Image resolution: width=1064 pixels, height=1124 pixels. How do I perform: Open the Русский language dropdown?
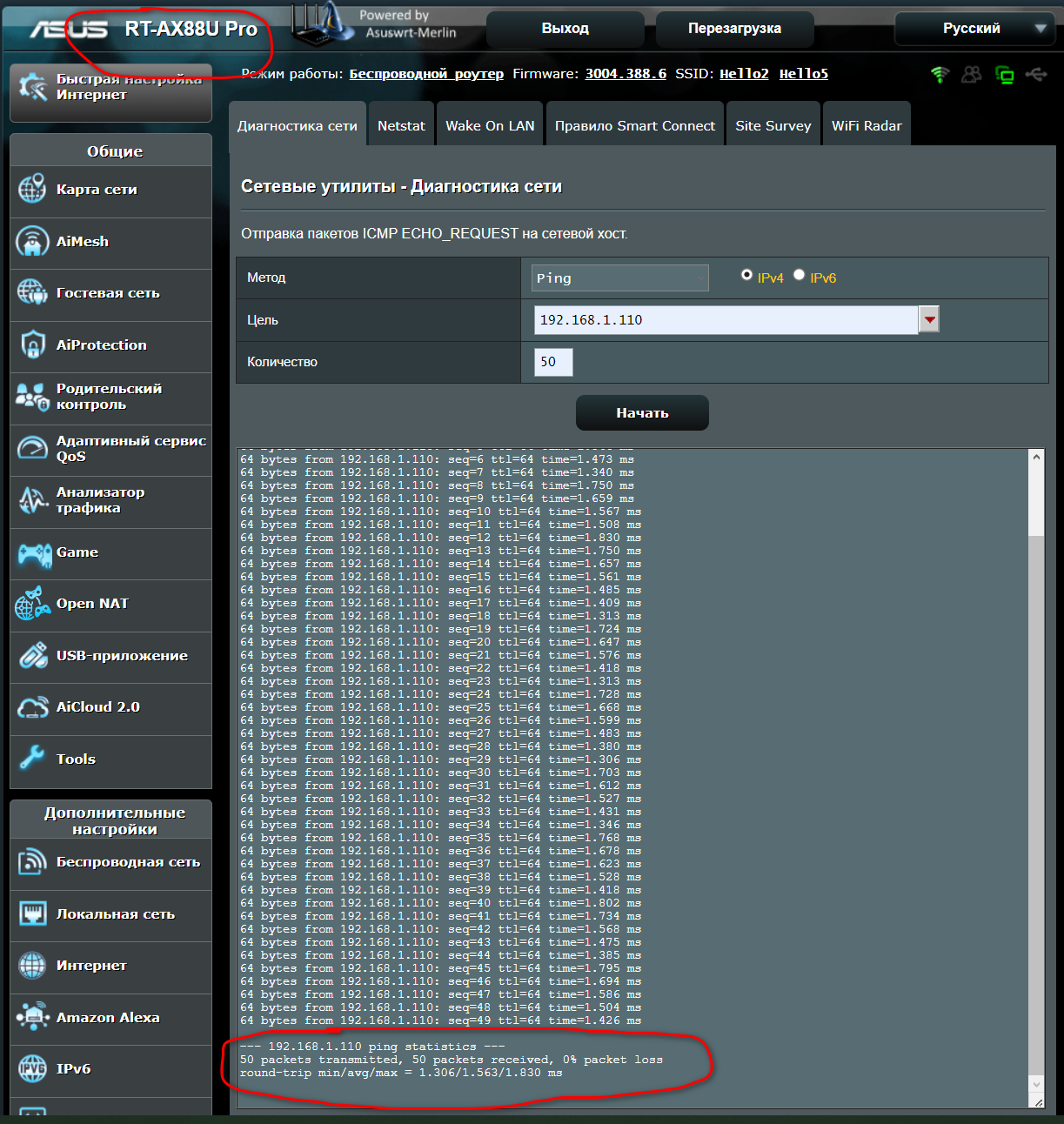974,29
